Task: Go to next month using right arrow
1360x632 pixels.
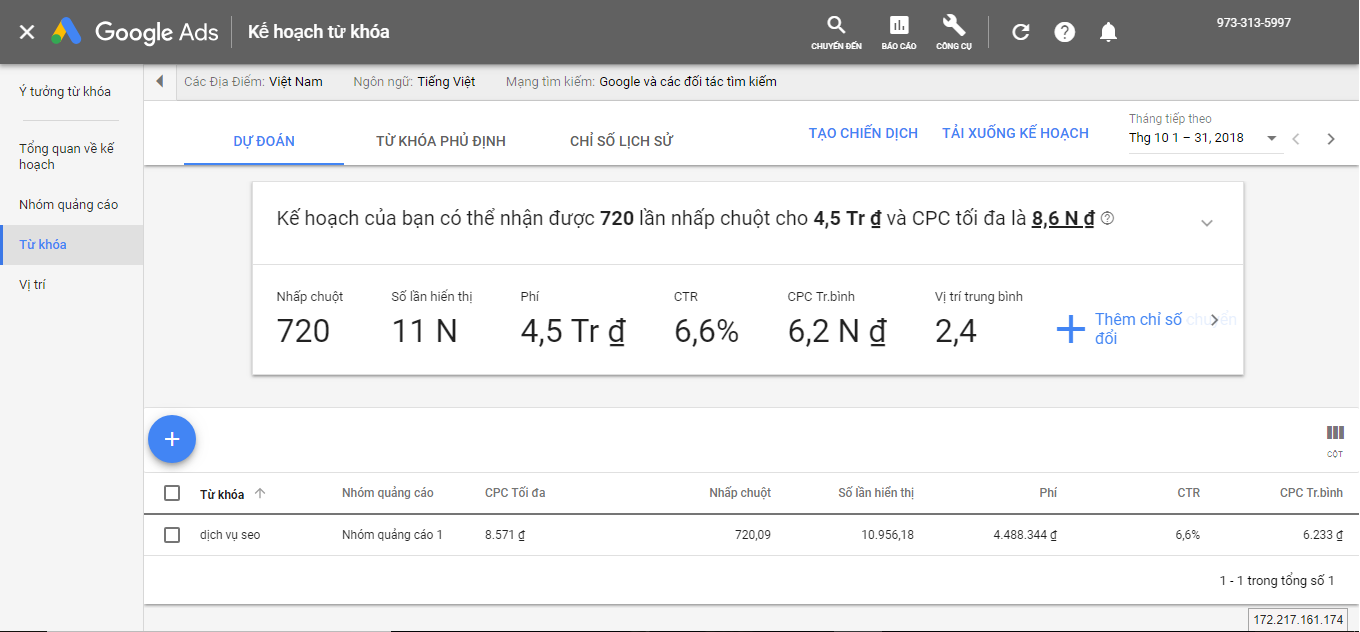Action: pos(1331,139)
